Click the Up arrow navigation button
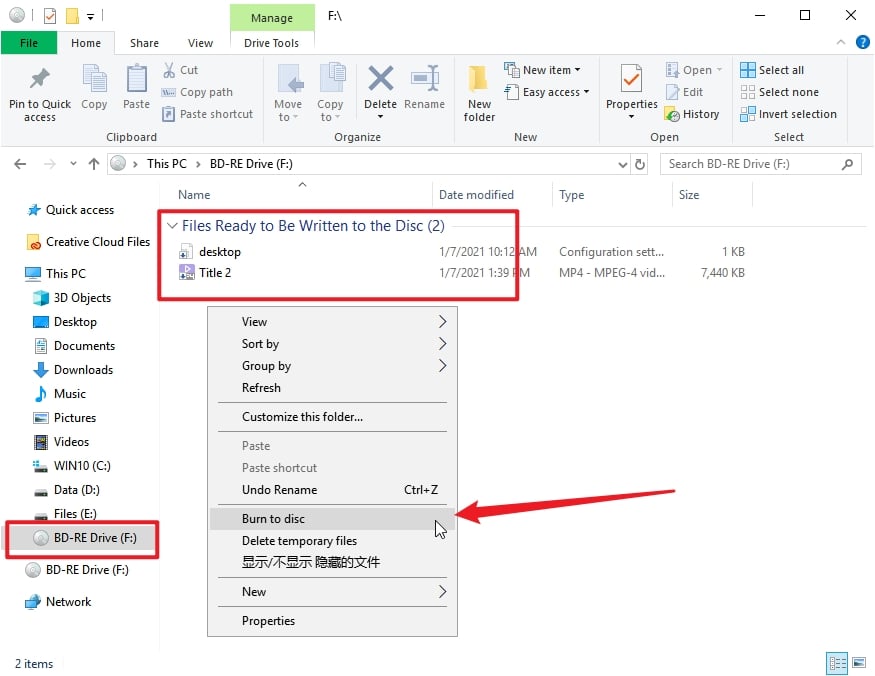This screenshot has height=676, width=875. point(94,164)
